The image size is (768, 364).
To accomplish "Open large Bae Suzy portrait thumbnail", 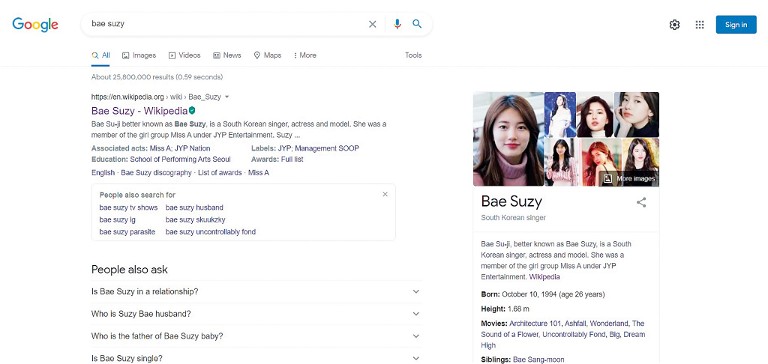I will click(508, 139).
